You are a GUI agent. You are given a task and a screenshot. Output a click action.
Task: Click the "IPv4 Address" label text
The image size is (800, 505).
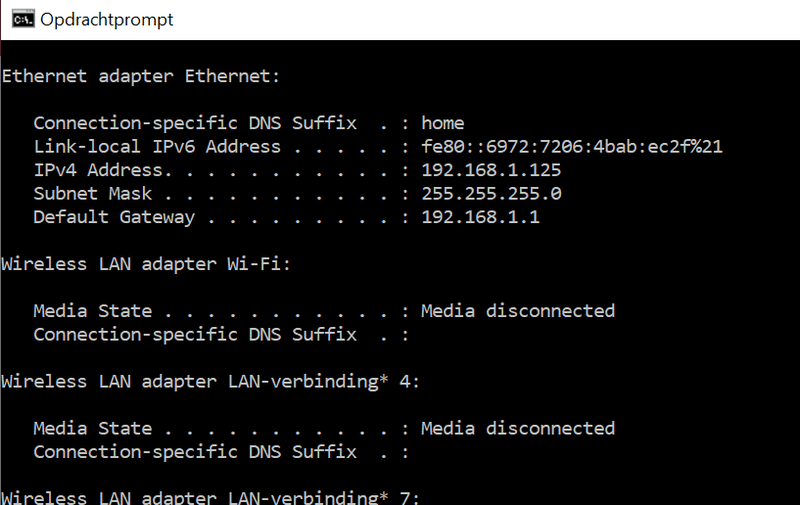pyautogui.click(x=98, y=170)
